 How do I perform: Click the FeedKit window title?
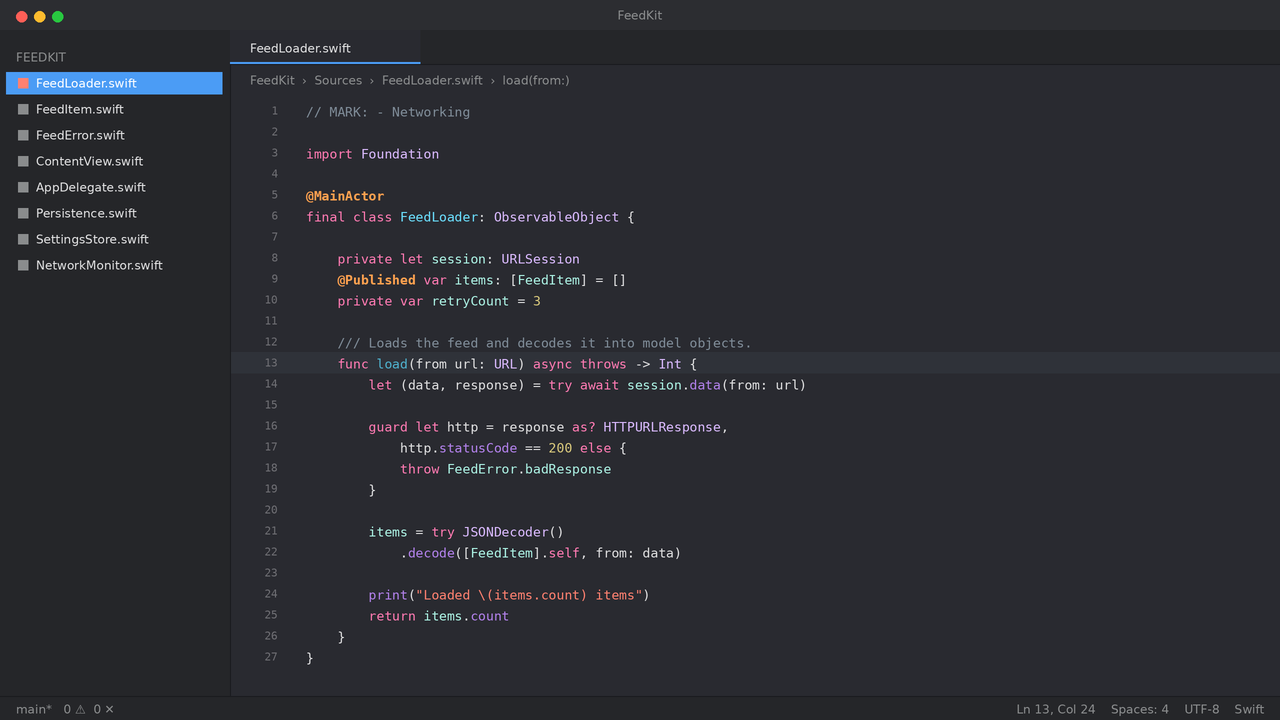point(640,15)
